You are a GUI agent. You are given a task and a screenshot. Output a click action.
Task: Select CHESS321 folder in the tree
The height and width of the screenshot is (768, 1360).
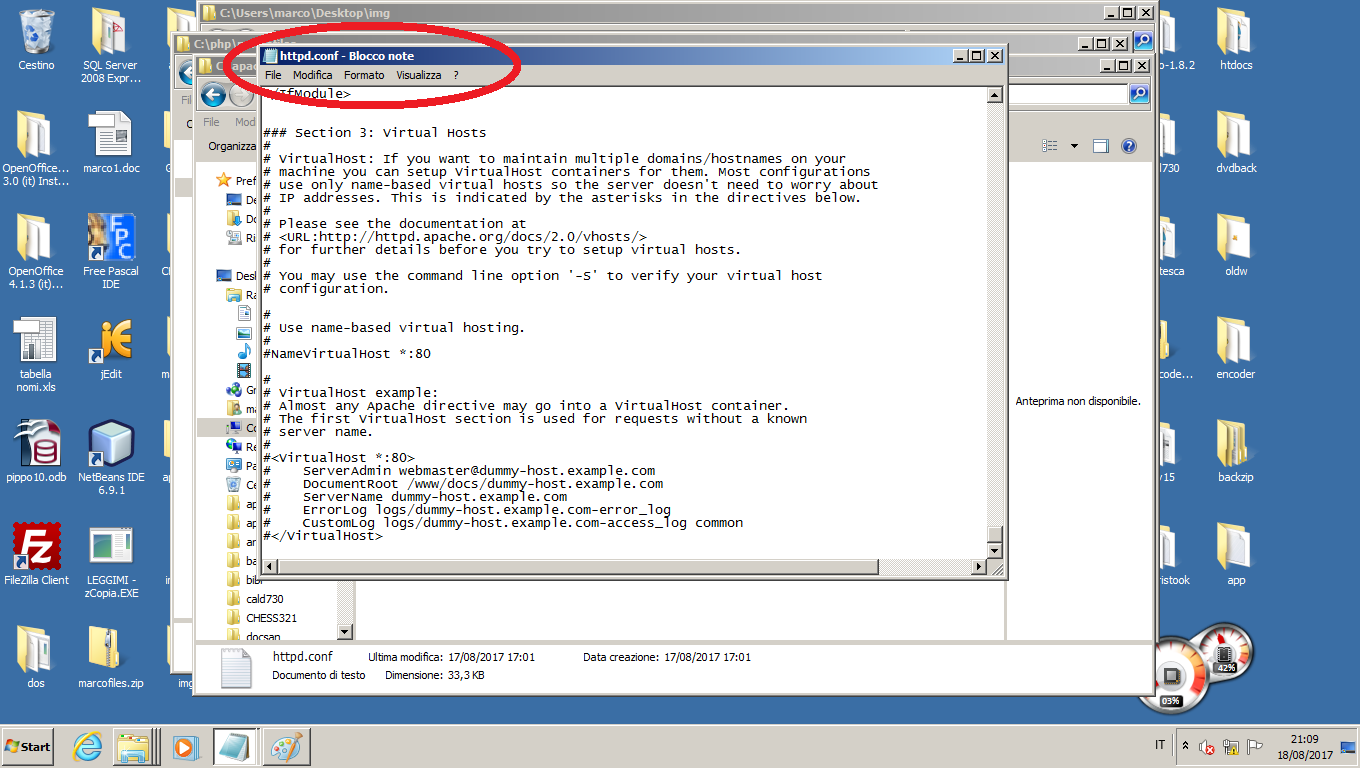pos(271,618)
